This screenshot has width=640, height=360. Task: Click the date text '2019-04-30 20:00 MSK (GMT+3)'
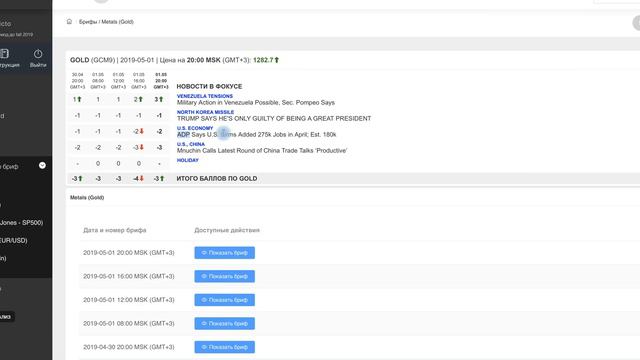129,347
